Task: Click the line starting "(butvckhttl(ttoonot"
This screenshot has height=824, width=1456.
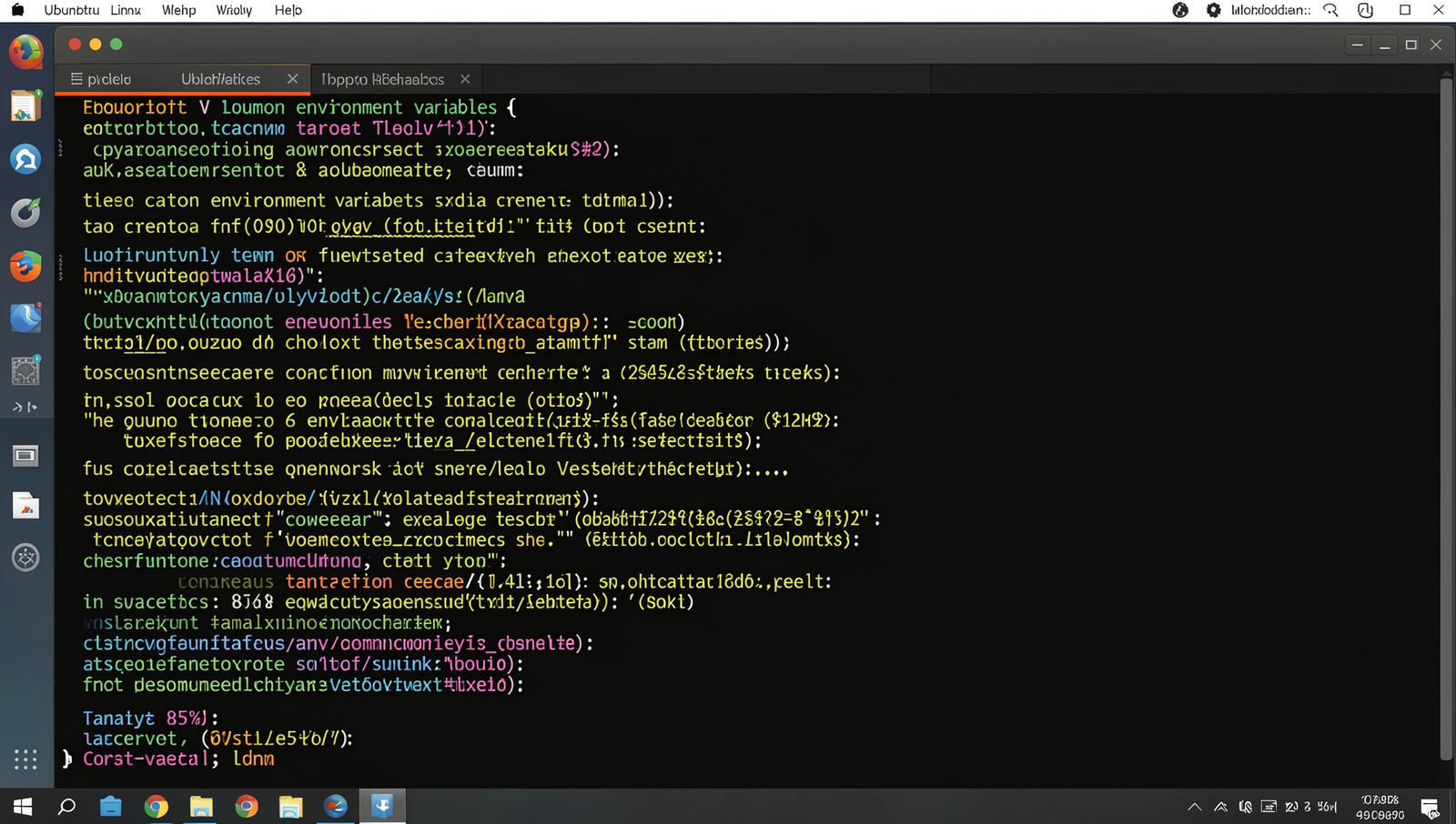Action: 383,322
